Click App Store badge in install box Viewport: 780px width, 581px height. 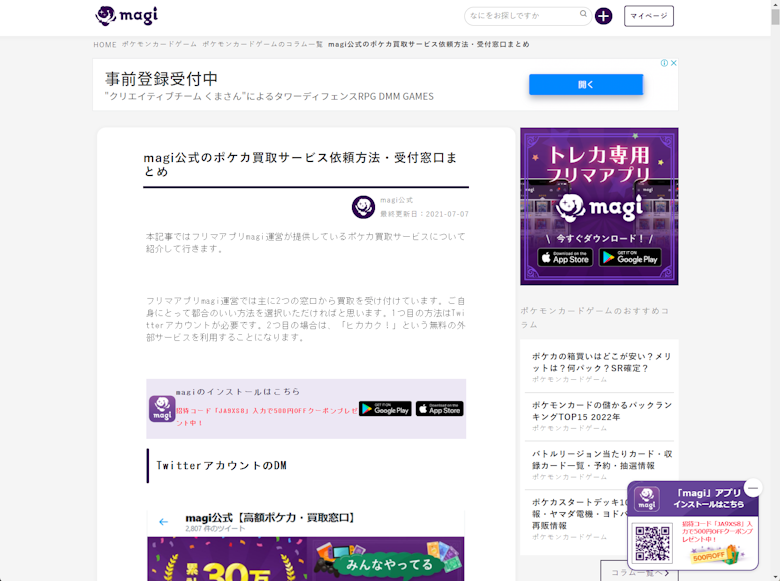click(x=439, y=409)
